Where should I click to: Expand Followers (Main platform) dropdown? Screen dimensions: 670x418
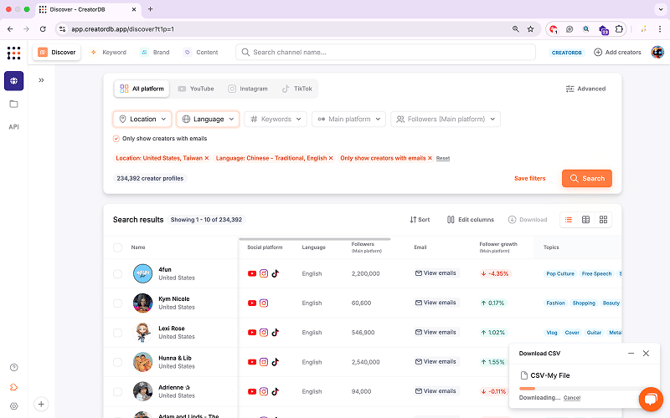[445, 119]
